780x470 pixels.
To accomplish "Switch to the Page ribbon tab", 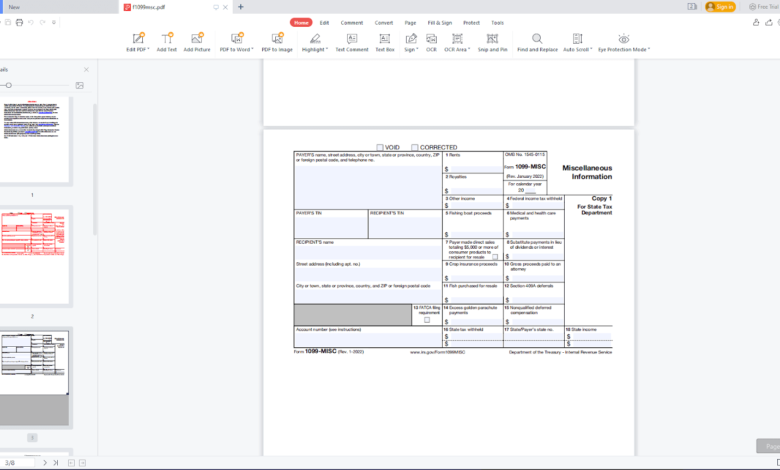I will (x=410, y=22).
